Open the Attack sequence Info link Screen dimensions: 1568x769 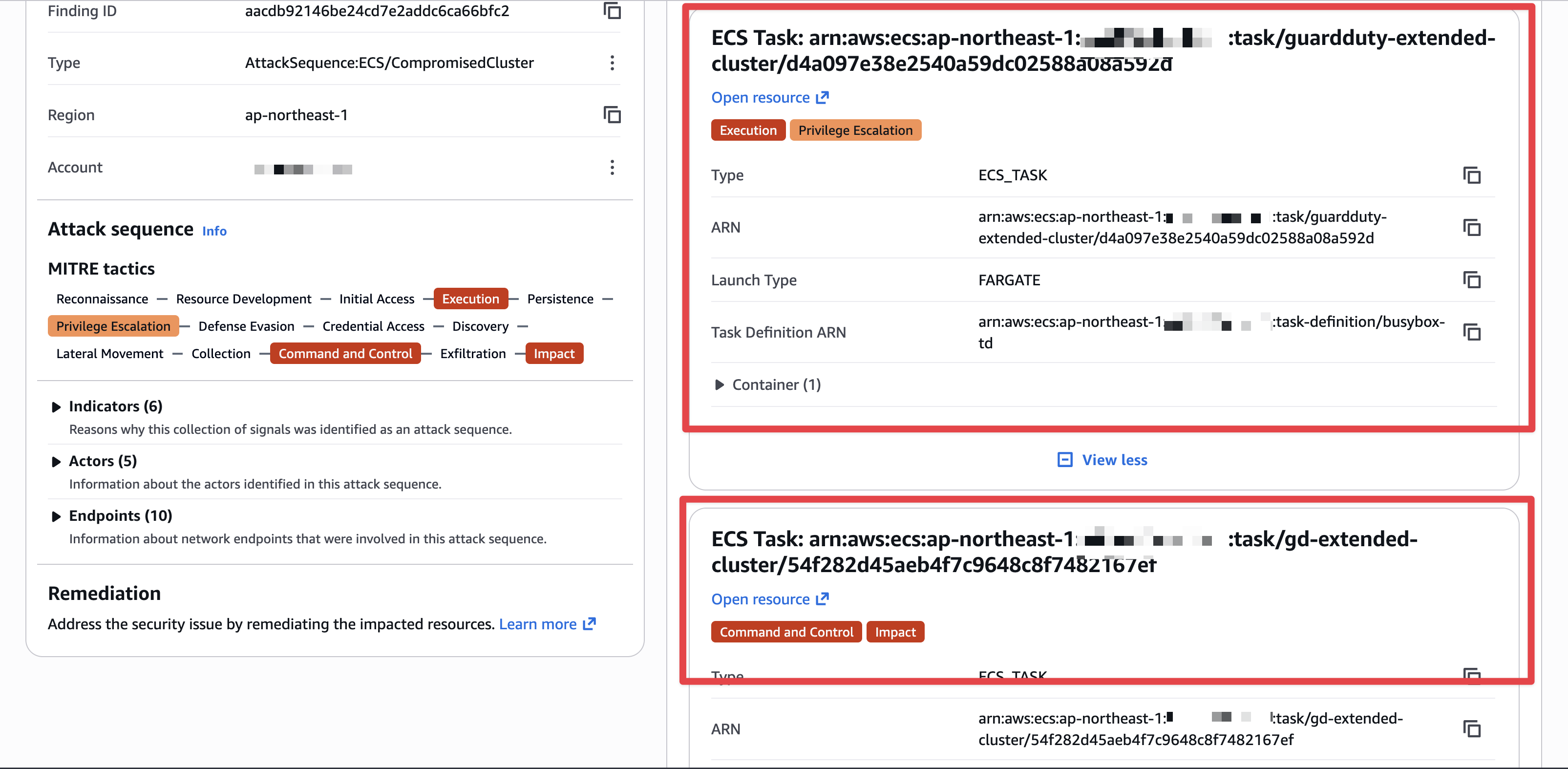214,232
